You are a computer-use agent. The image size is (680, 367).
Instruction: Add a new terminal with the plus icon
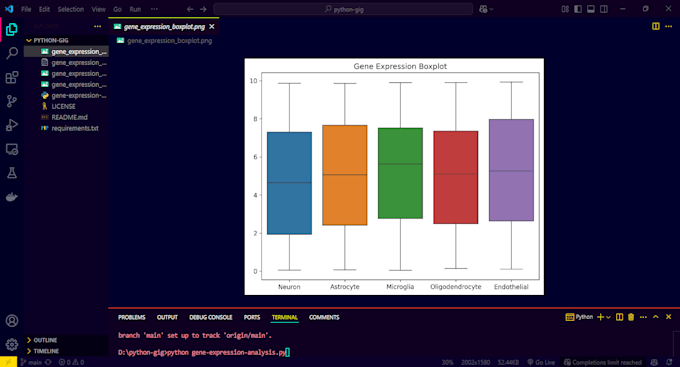point(600,317)
